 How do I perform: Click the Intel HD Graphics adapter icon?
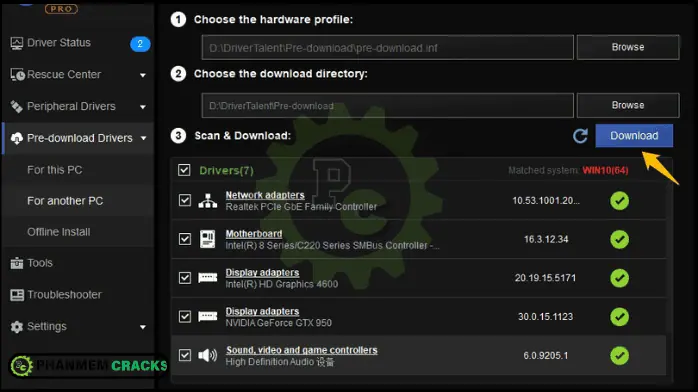(x=207, y=278)
